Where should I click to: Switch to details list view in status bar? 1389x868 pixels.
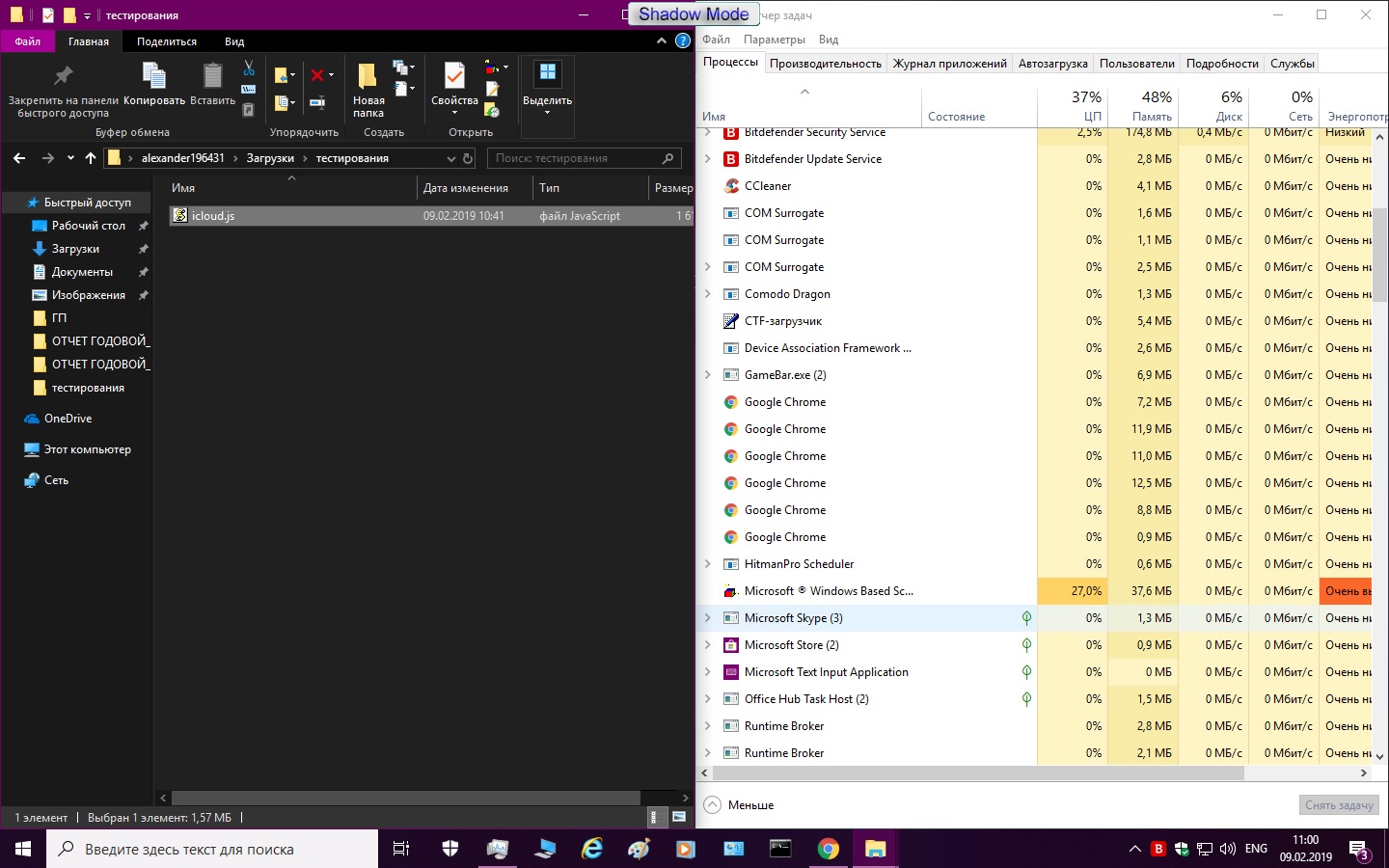(x=654, y=817)
